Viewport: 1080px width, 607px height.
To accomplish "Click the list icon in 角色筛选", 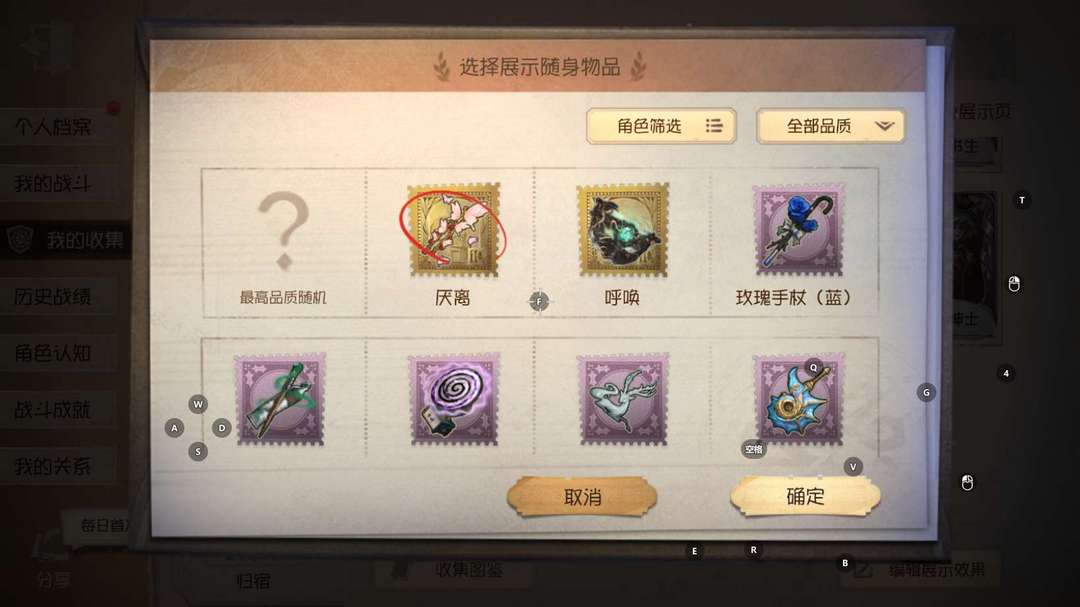I will [x=714, y=126].
